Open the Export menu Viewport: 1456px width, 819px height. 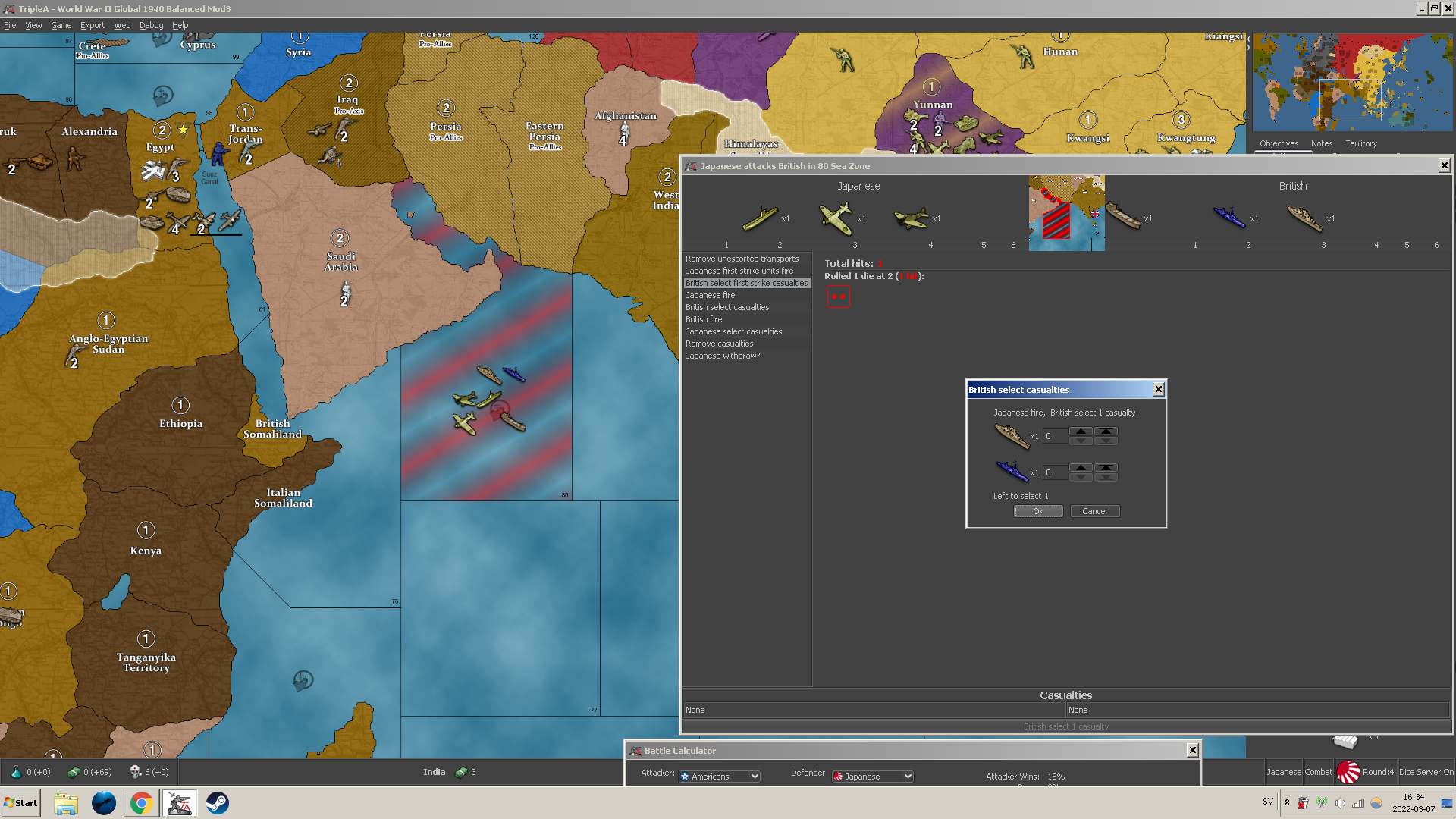tap(93, 25)
